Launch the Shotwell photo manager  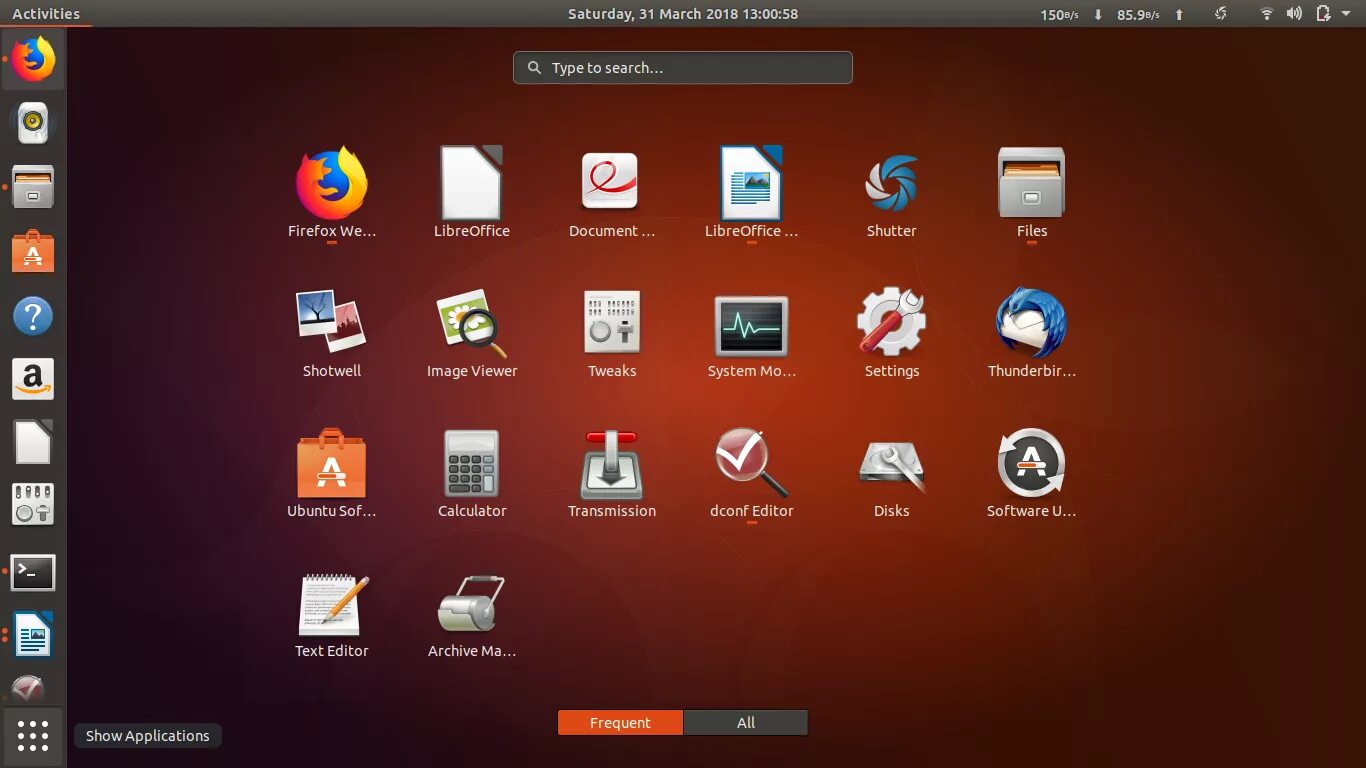coord(331,324)
